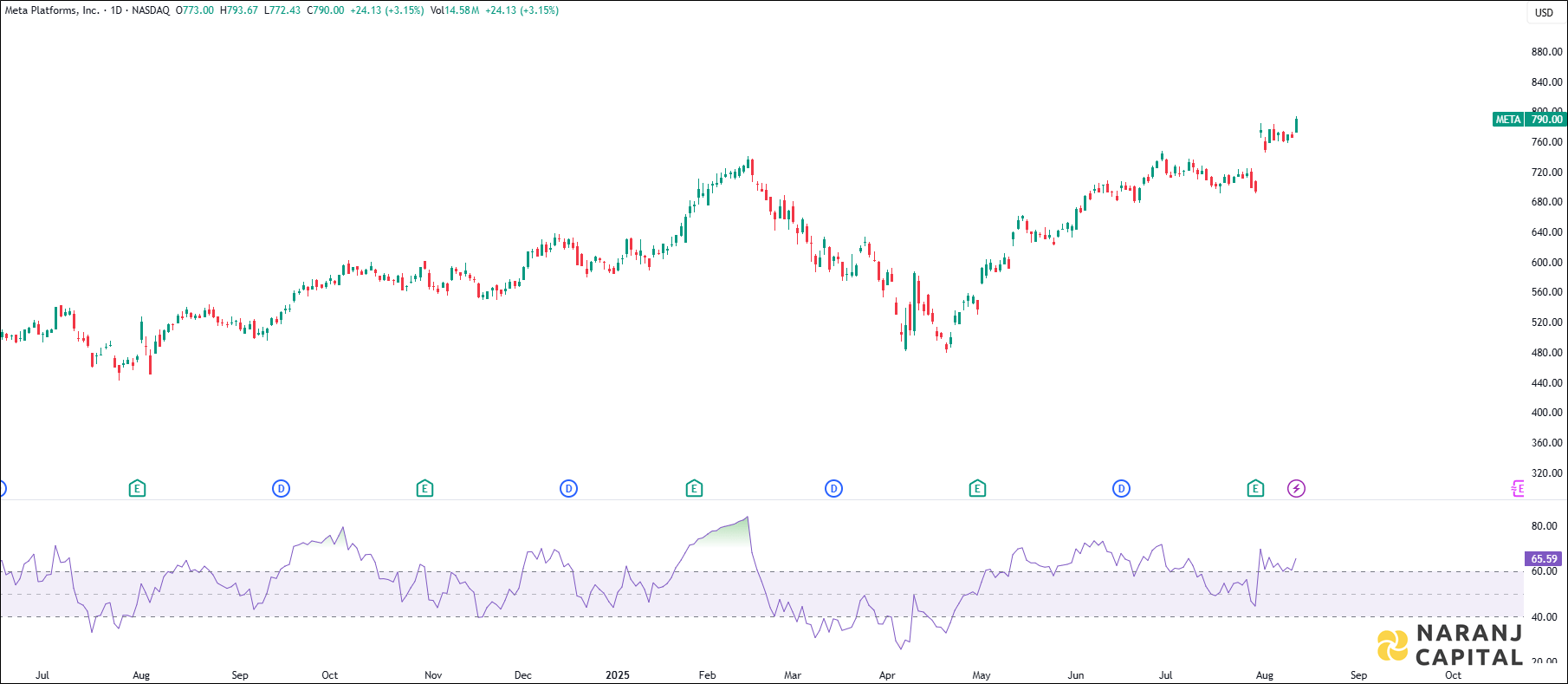1568x684 pixels.
Task: Click the Apr label on time axis
Action: point(887,675)
